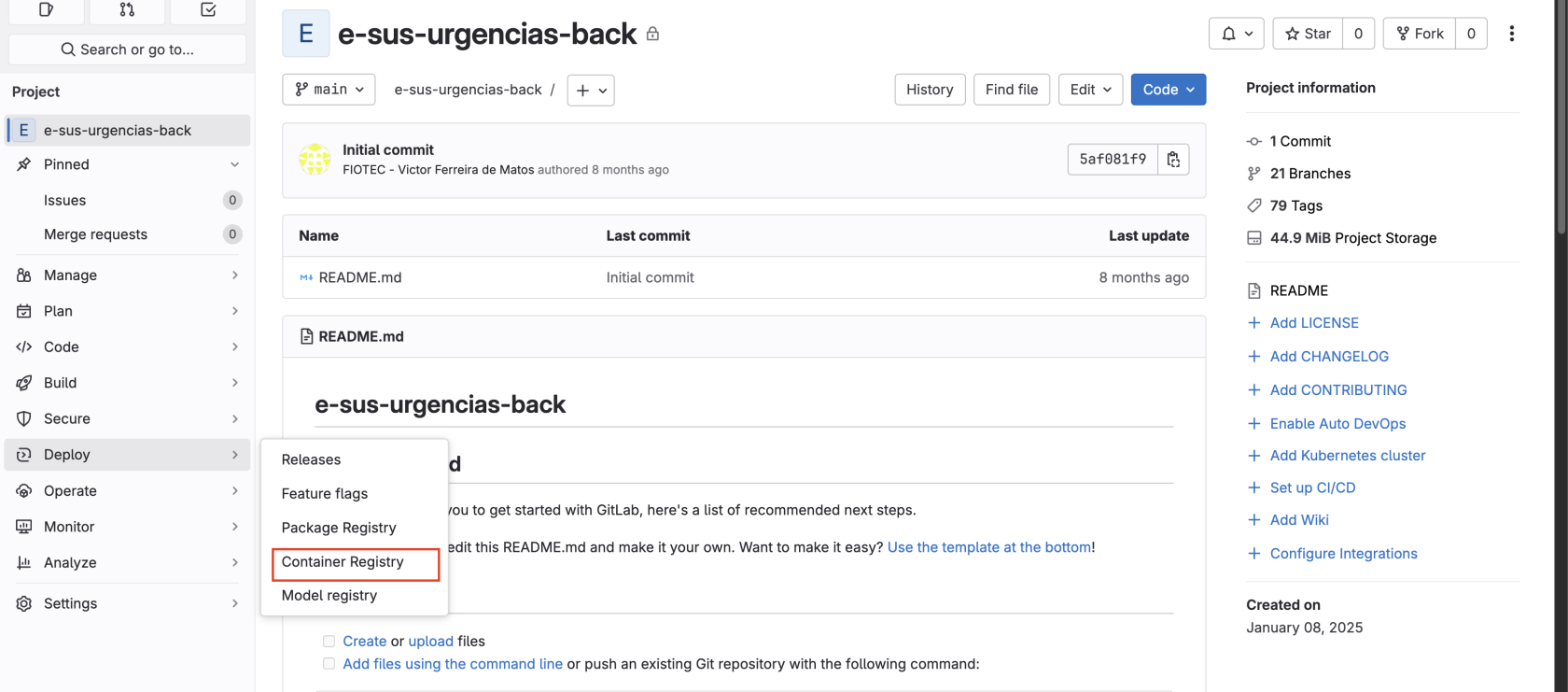
Task: Select Container Registry from Deploy menu
Action: (x=343, y=562)
